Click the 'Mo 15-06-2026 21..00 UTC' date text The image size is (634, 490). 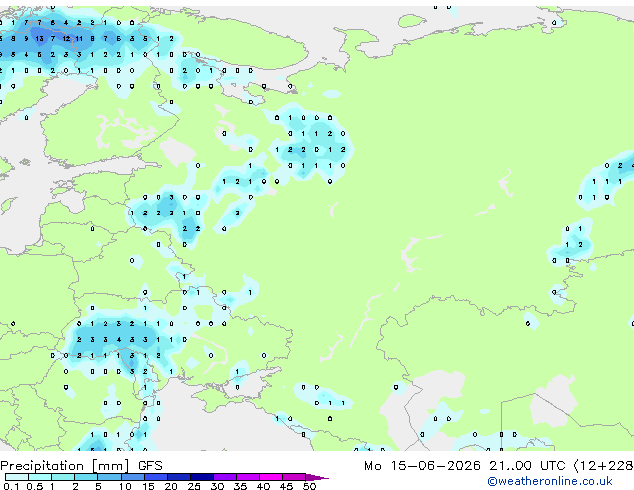tap(465, 466)
